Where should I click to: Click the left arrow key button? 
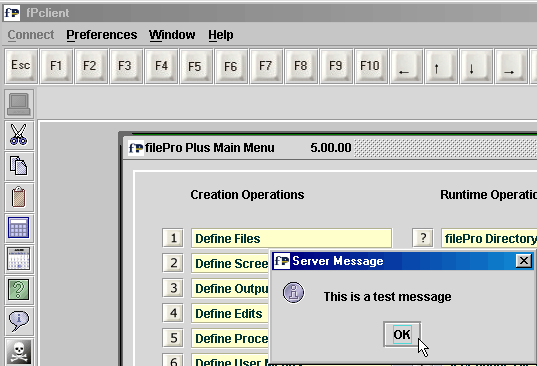tap(406, 66)
